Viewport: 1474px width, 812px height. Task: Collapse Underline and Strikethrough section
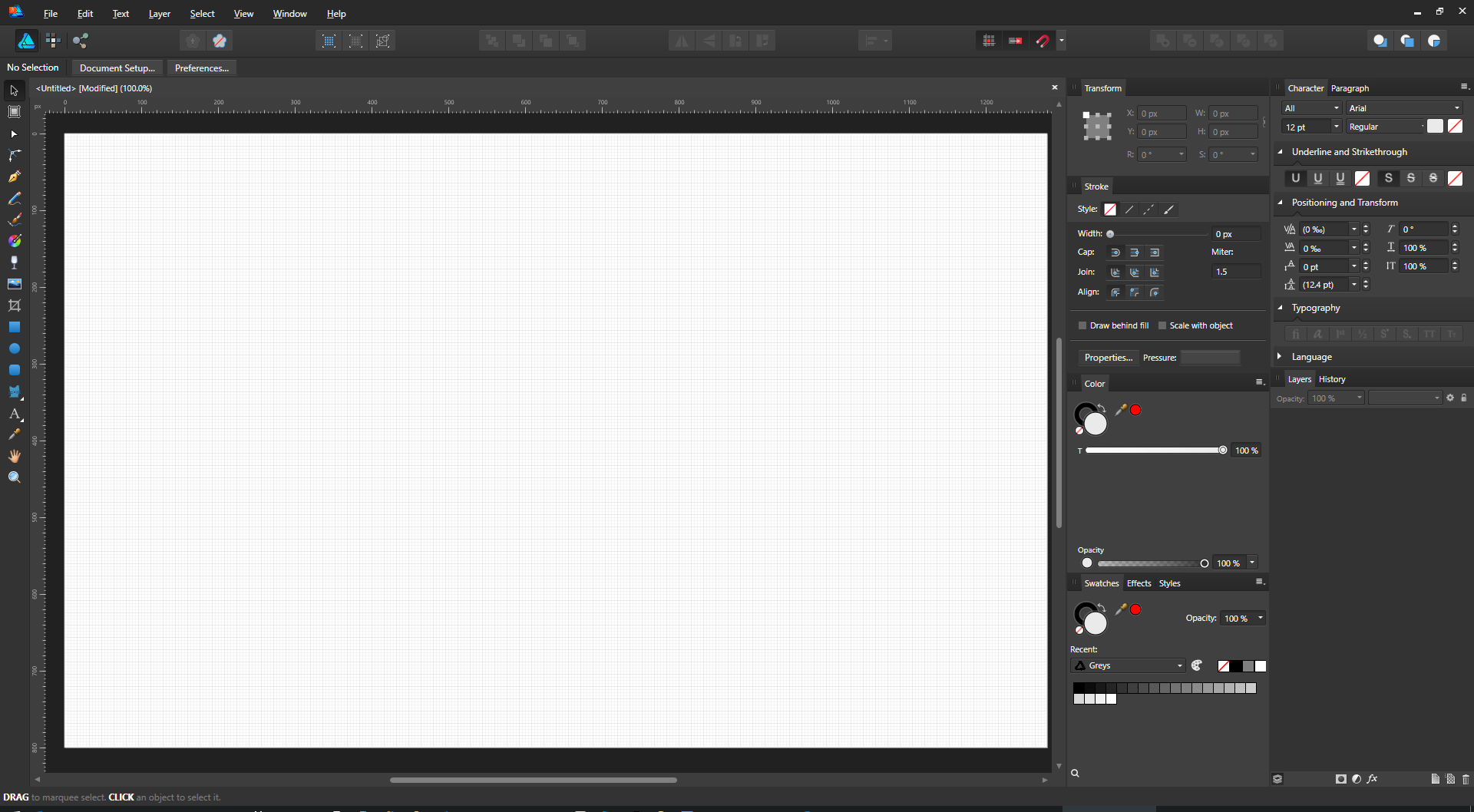click(1281, 152)
